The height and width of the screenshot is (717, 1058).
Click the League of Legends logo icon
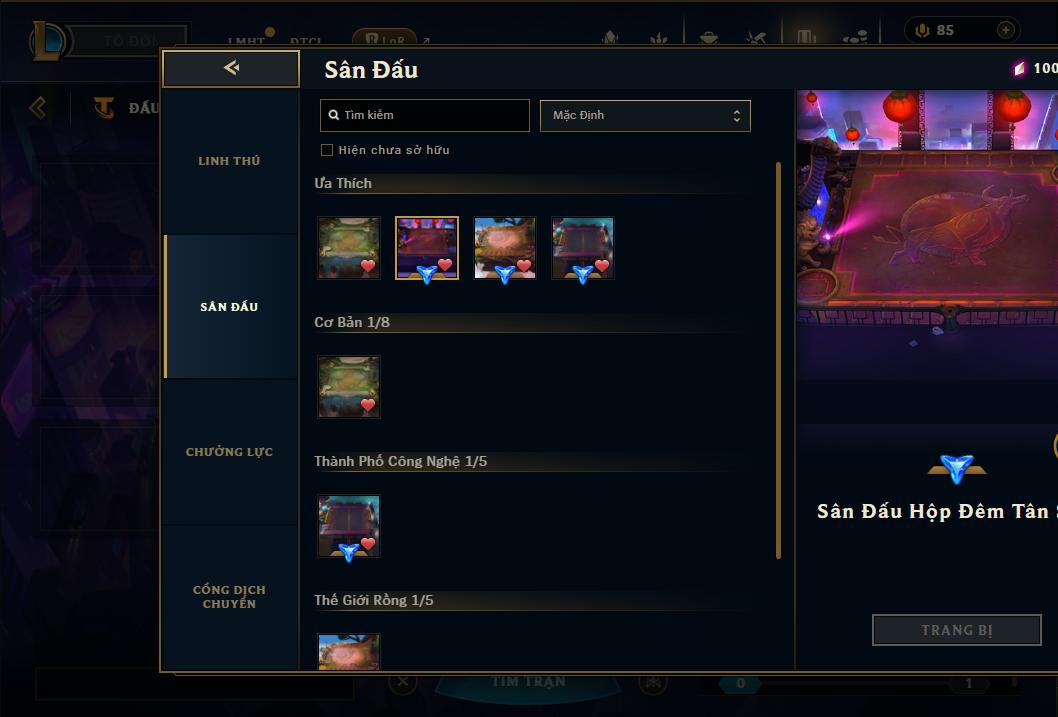[x=49, y=40]
